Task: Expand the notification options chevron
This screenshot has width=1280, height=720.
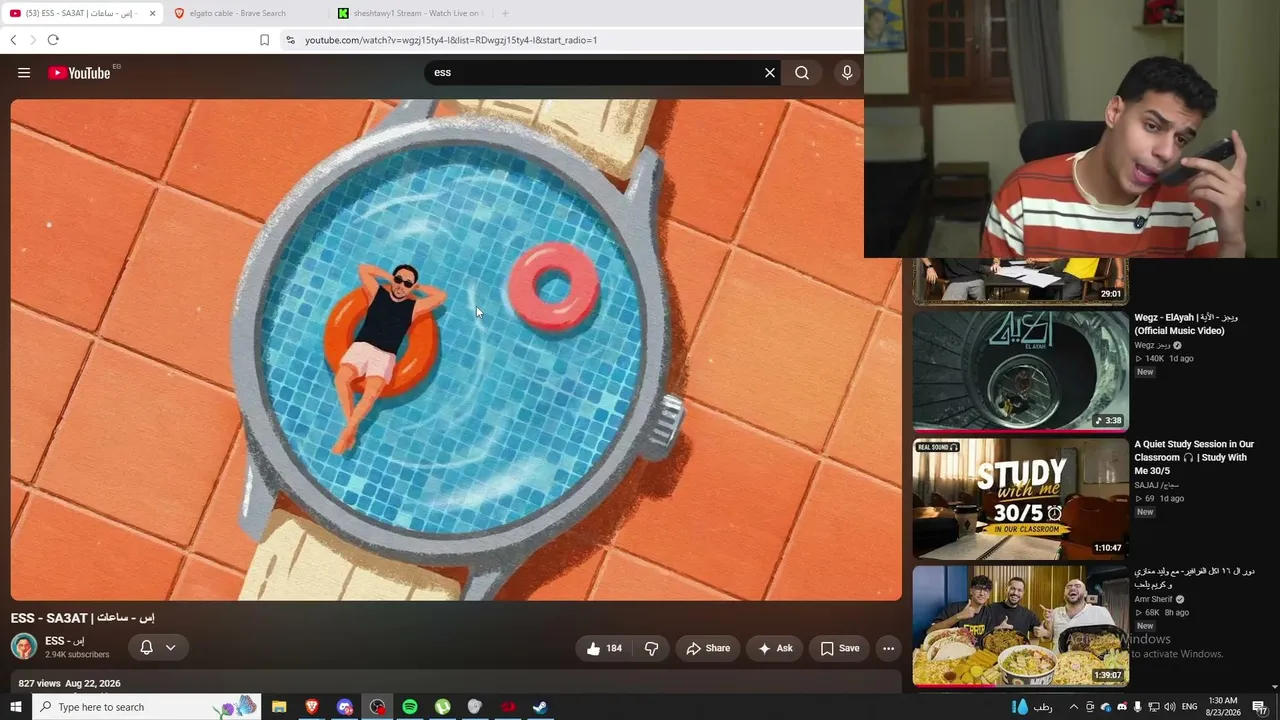Action: 170,647
